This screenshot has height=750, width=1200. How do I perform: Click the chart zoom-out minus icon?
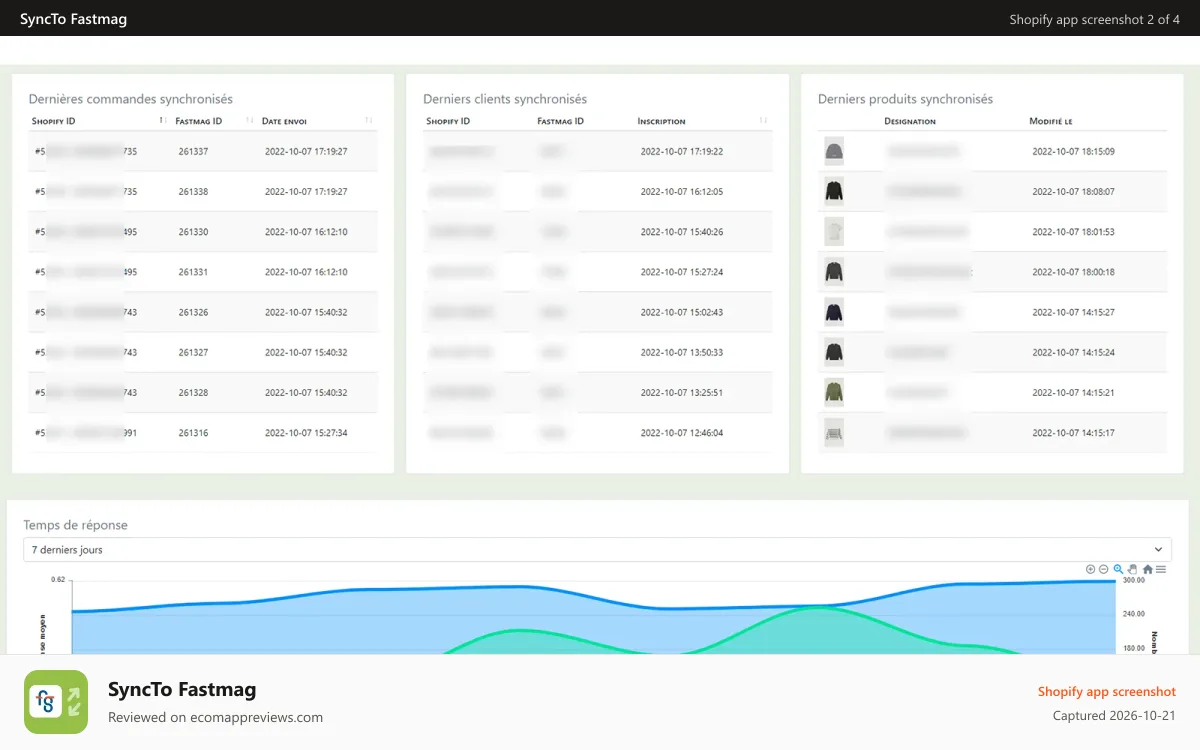[x=1104, y=569]
